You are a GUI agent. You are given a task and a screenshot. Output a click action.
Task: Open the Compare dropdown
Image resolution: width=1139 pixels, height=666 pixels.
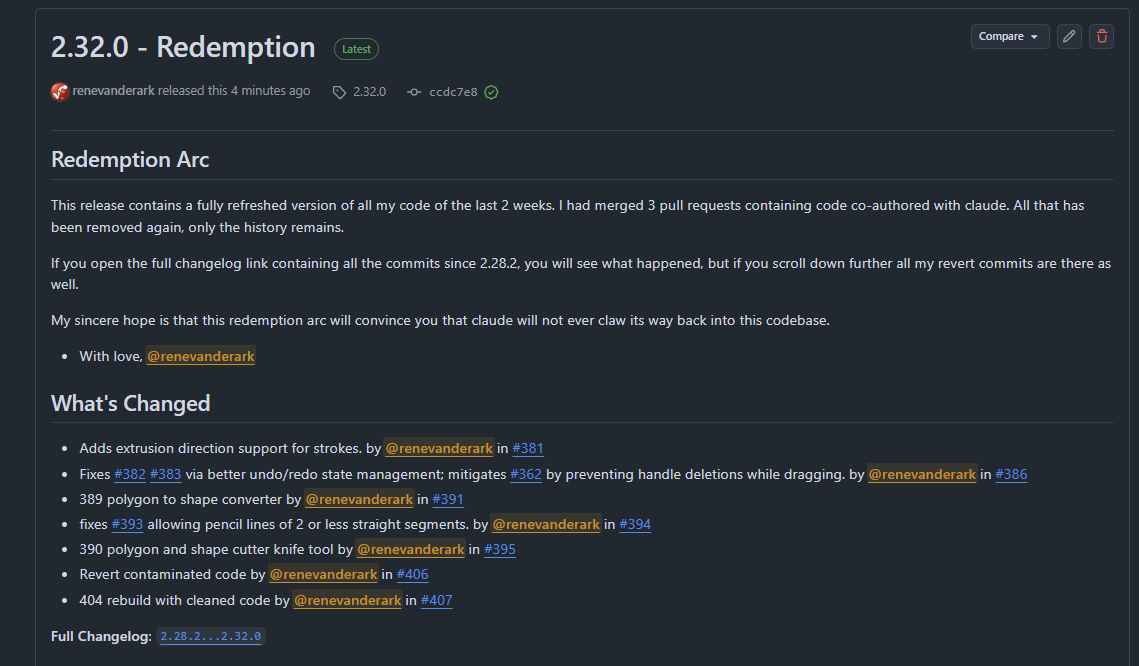[1010, 36]
